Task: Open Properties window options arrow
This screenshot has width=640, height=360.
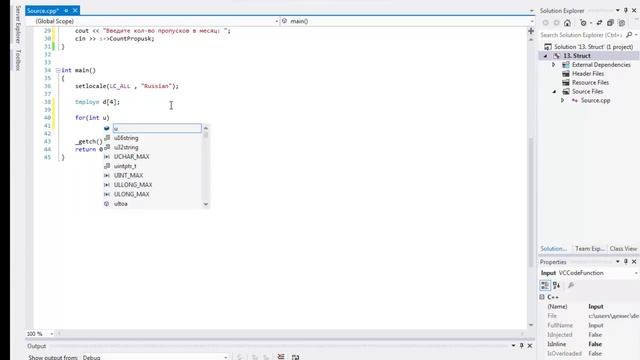Action: point(618,262)
